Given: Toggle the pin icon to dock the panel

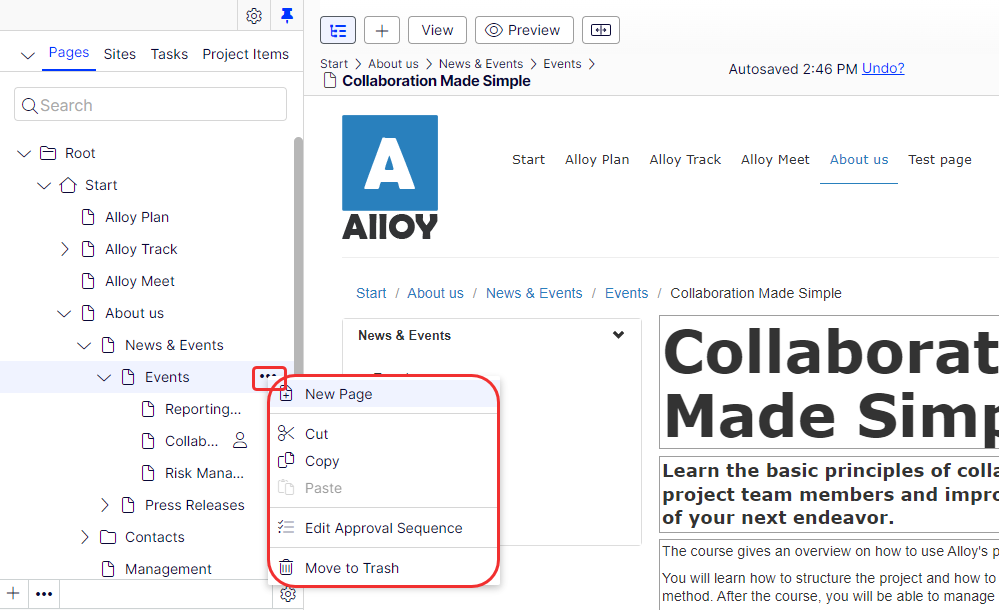Looking at the screenshot, I should point(287,16).
